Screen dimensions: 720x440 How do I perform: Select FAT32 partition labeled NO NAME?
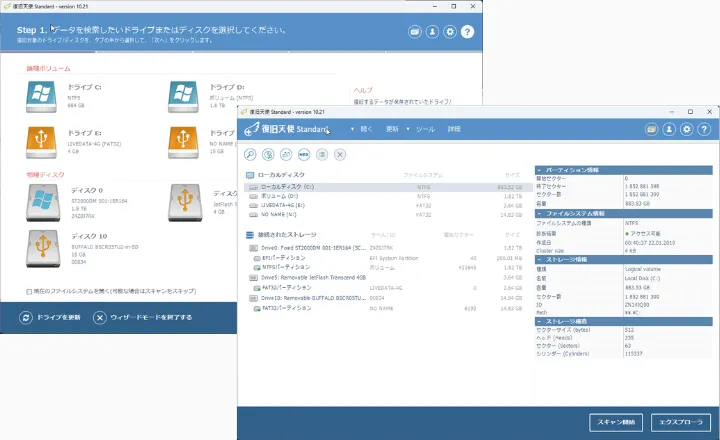(388, 308)
